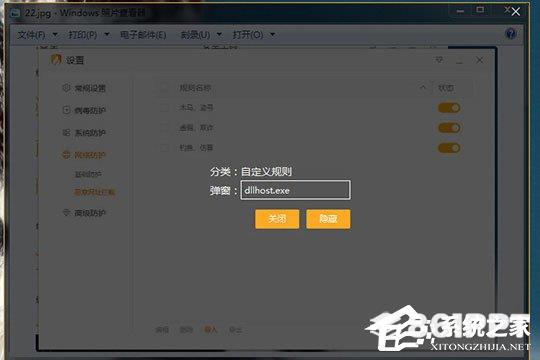This screenshot has height=360, width=540.
Task: Open the settings window's title bar menu icon
Action: coord(439,60)
